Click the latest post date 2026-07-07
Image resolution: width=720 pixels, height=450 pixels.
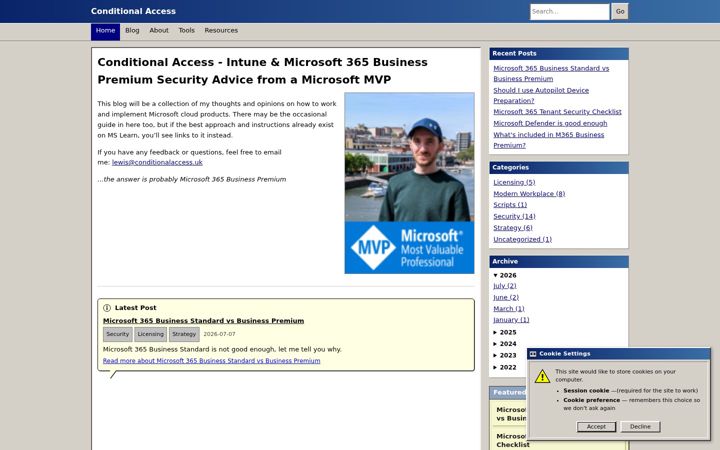pyautogui.click(x=219, y=334)
